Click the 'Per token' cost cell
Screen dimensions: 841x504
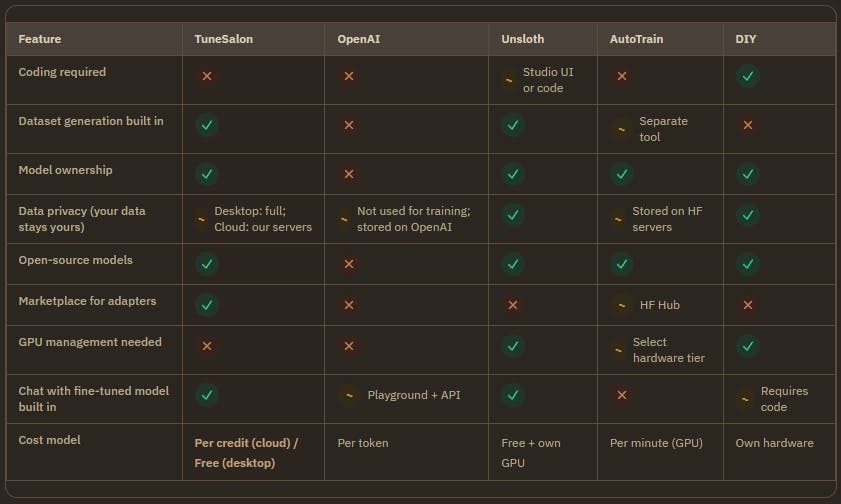click(363, 443)
